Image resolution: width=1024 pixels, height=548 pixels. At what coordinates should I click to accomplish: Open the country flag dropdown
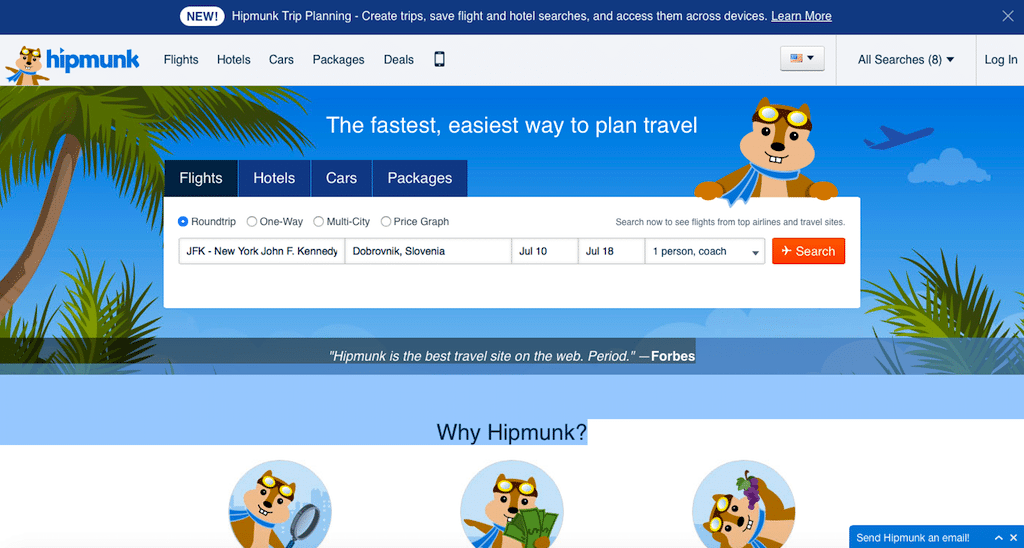[802, 59]
